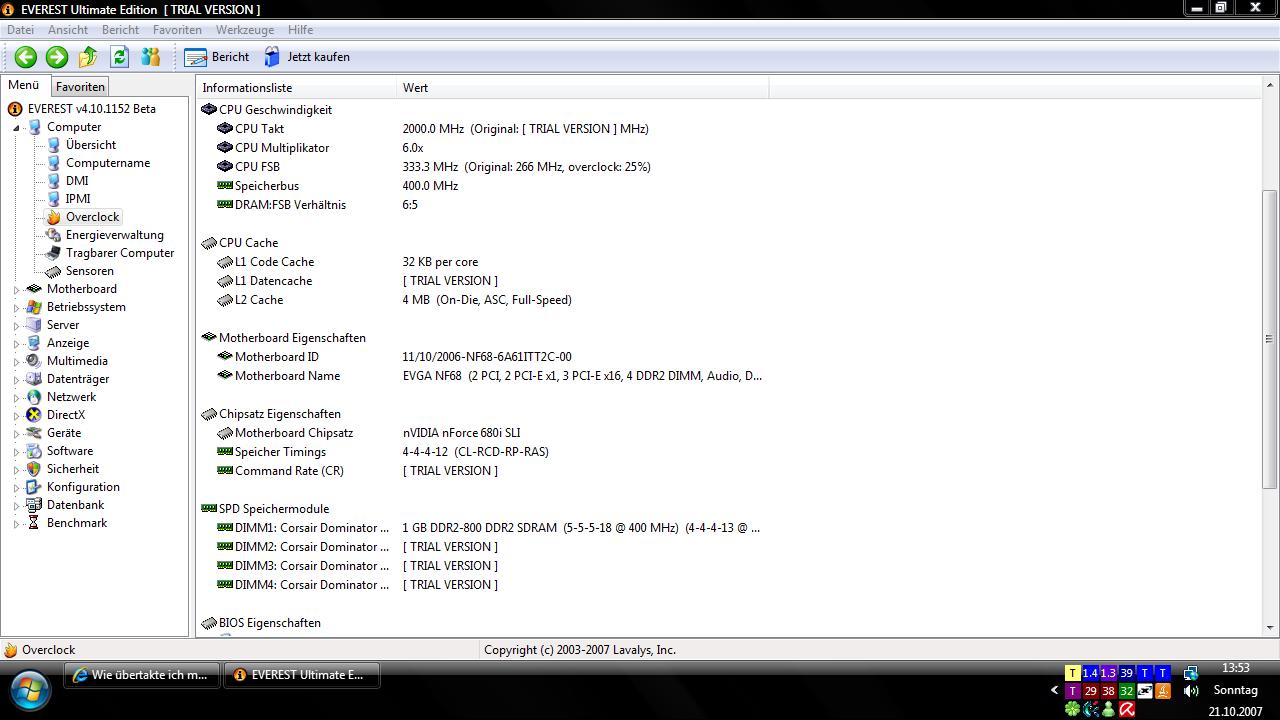Select the L2 Cache row
The height and width of the screenshot is (720, 1280).
pyautogui.click(x=482, y=300)
